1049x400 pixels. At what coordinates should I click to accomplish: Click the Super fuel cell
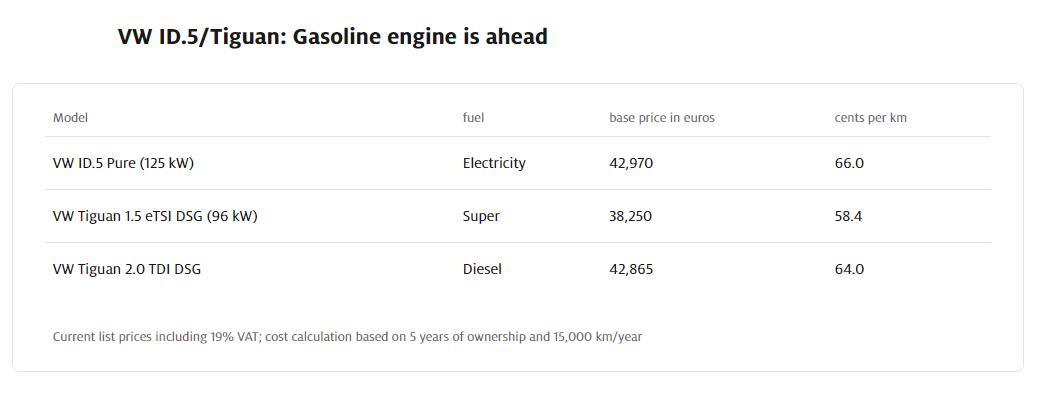[481, 216]
